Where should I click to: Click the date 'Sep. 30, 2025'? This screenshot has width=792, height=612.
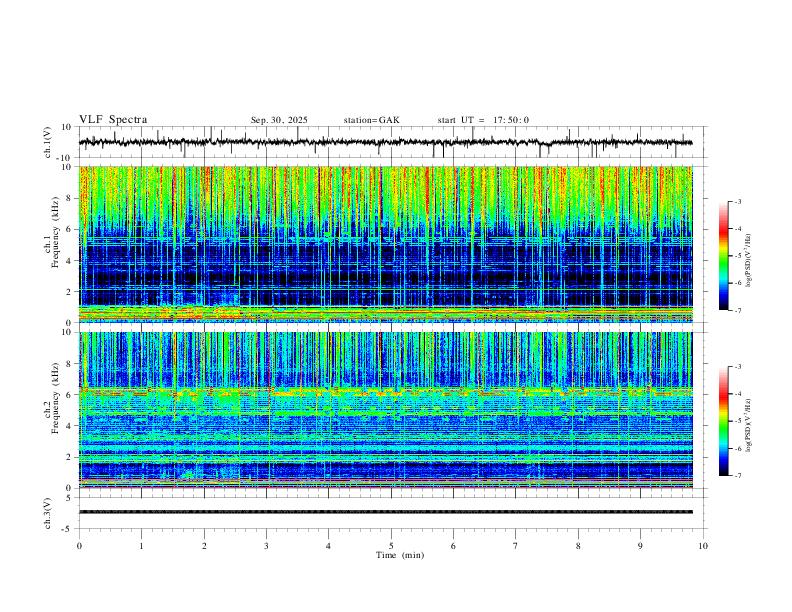click(x=279, y=120)
